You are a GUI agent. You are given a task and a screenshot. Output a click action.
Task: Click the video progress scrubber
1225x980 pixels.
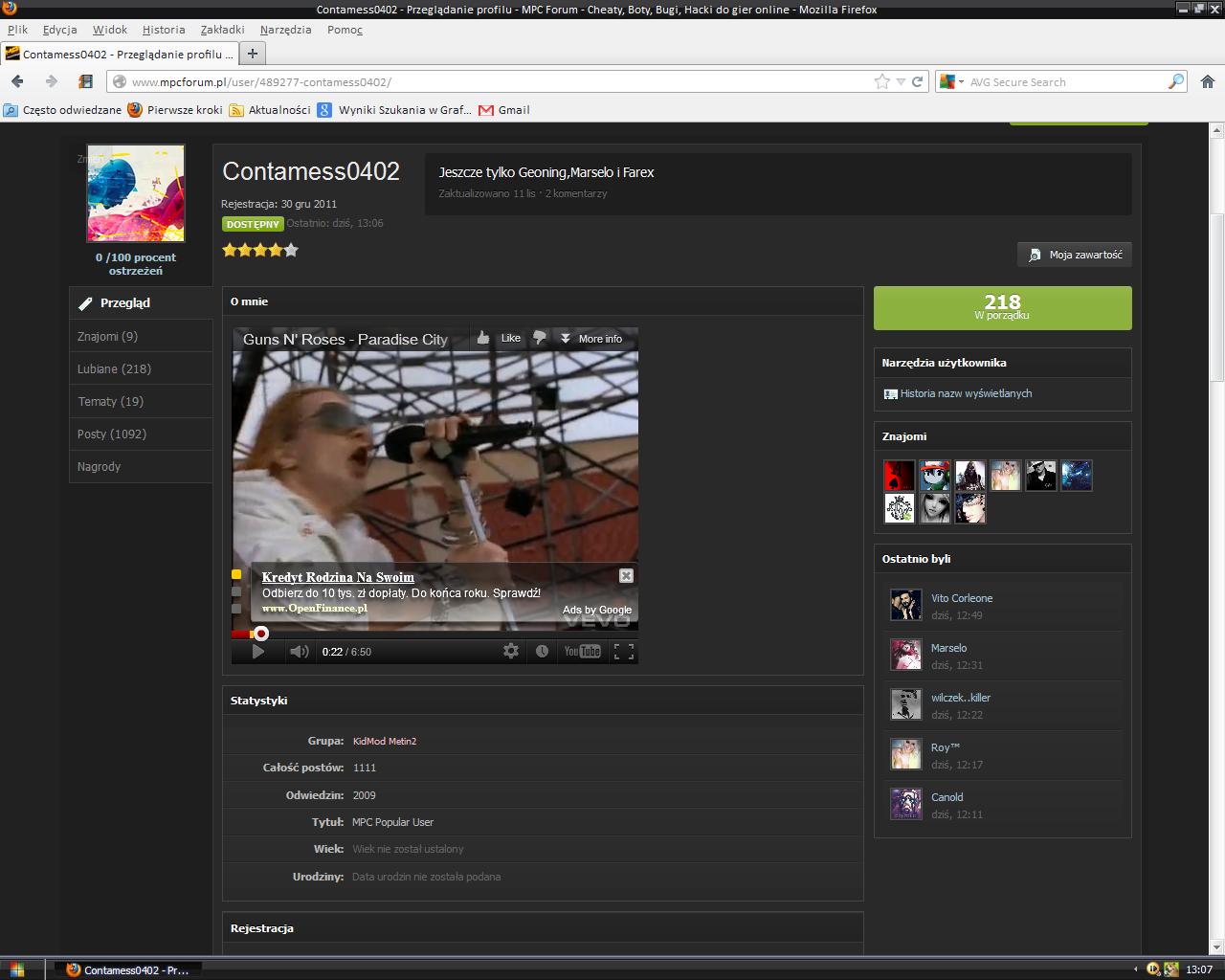pos(260,634)
